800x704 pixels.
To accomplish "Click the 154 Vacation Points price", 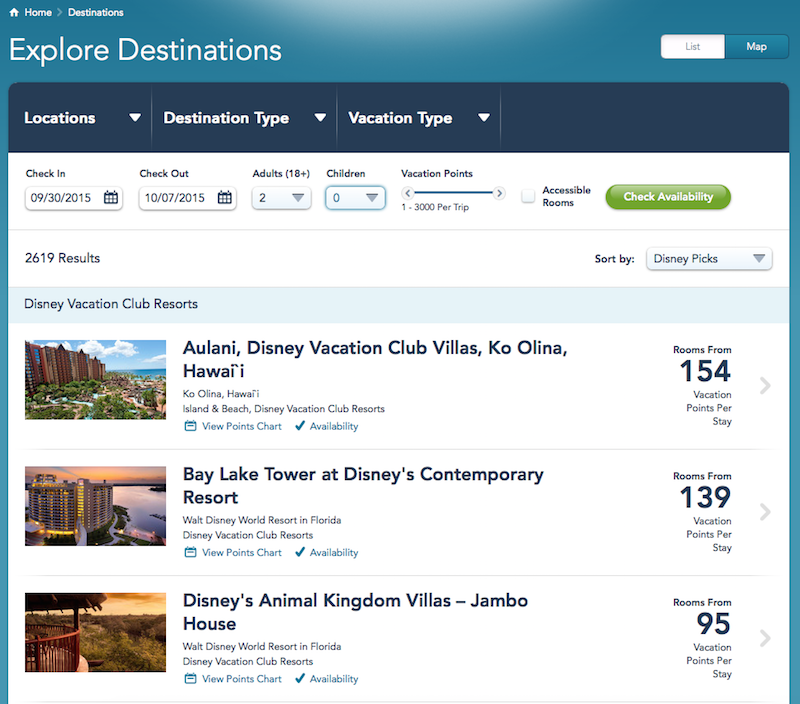I will pos(705,371).
